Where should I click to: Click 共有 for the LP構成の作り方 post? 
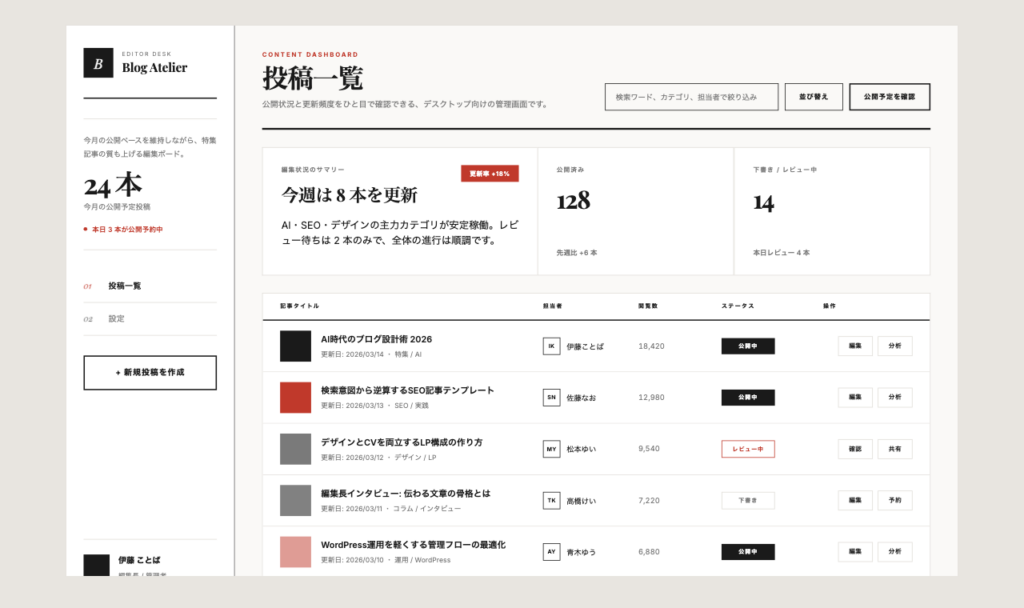pos(894,449)
